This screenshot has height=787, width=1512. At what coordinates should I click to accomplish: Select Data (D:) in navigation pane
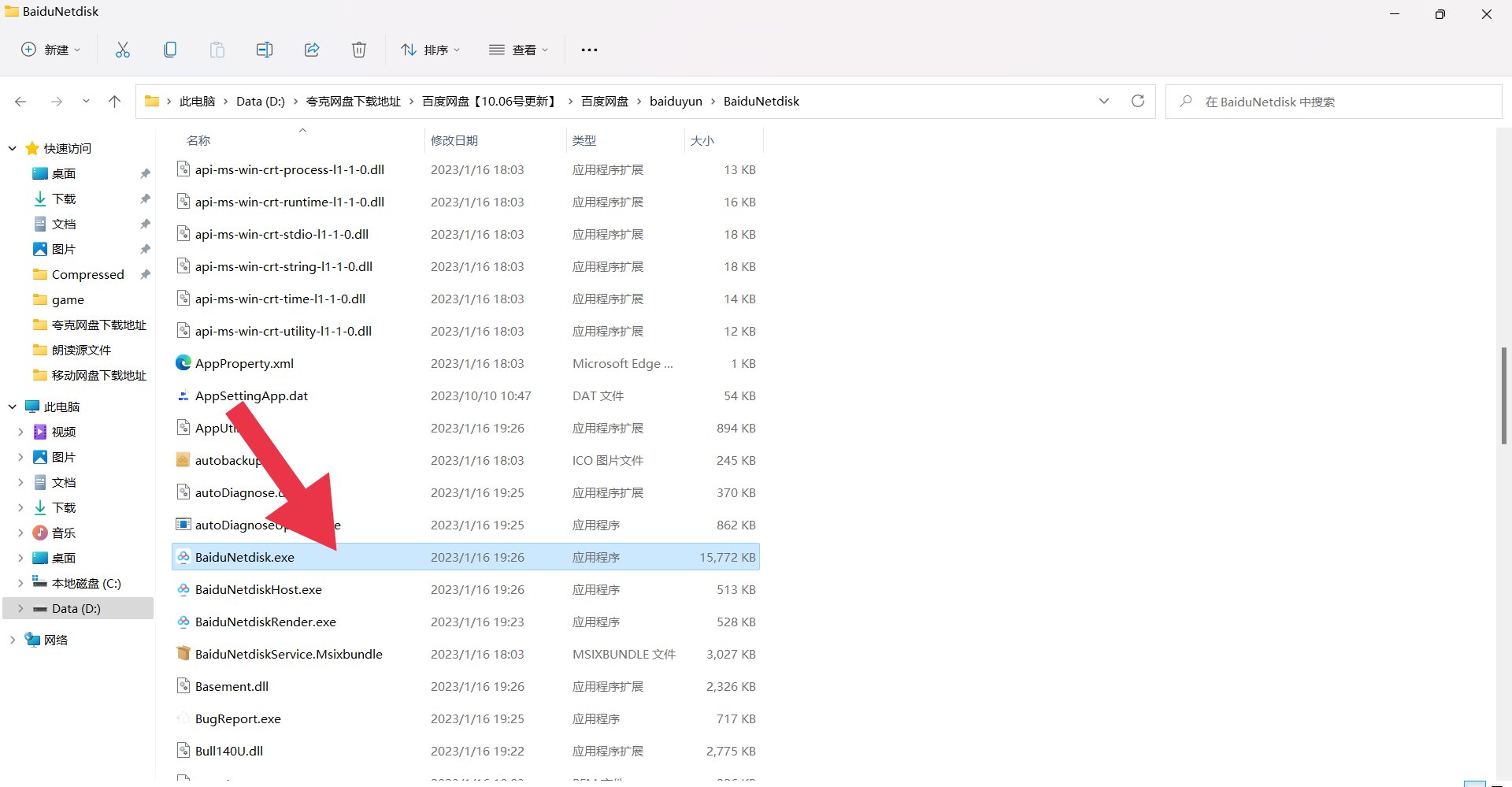[76, 608]
